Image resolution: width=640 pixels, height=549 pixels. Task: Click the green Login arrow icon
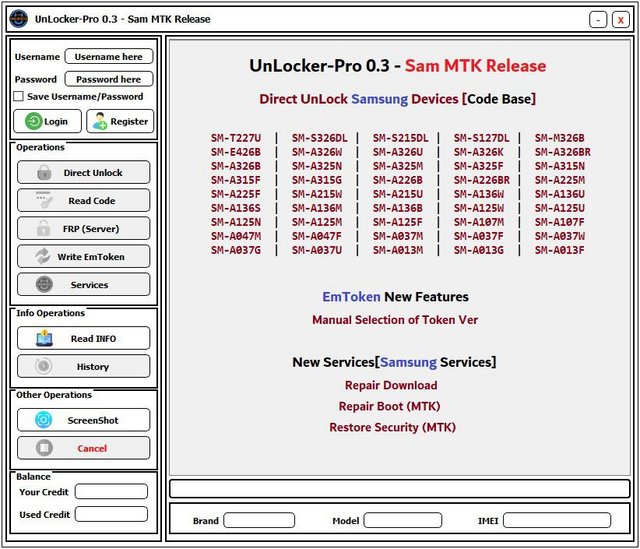pos(33,121)
